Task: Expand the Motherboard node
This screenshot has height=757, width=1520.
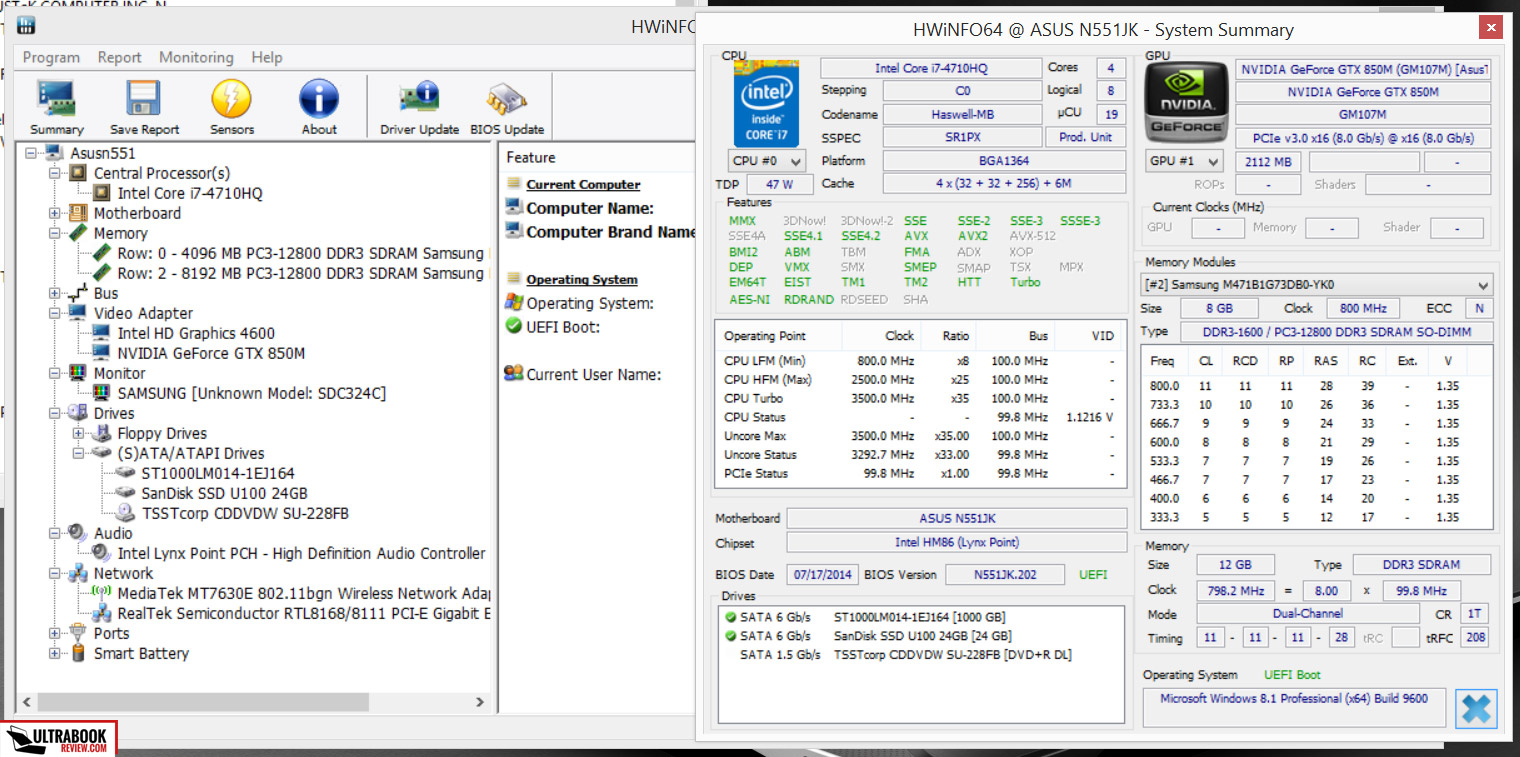Action: pyautogui.click(x=55, y=213)
